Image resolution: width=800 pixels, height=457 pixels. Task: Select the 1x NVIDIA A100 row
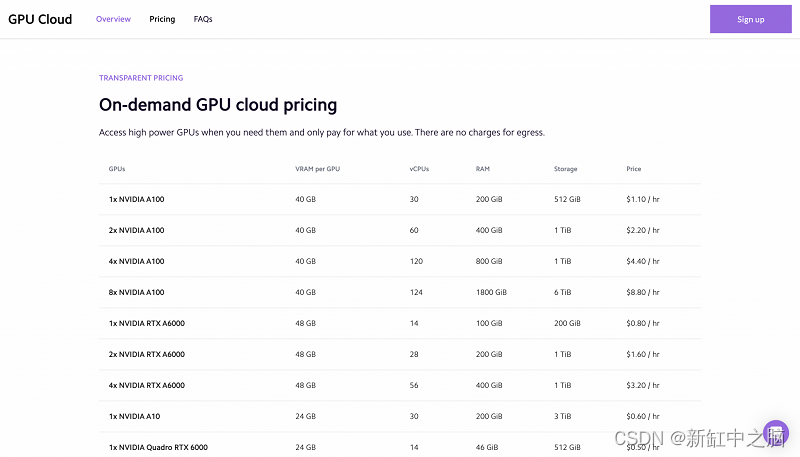(x=399, y=199)
